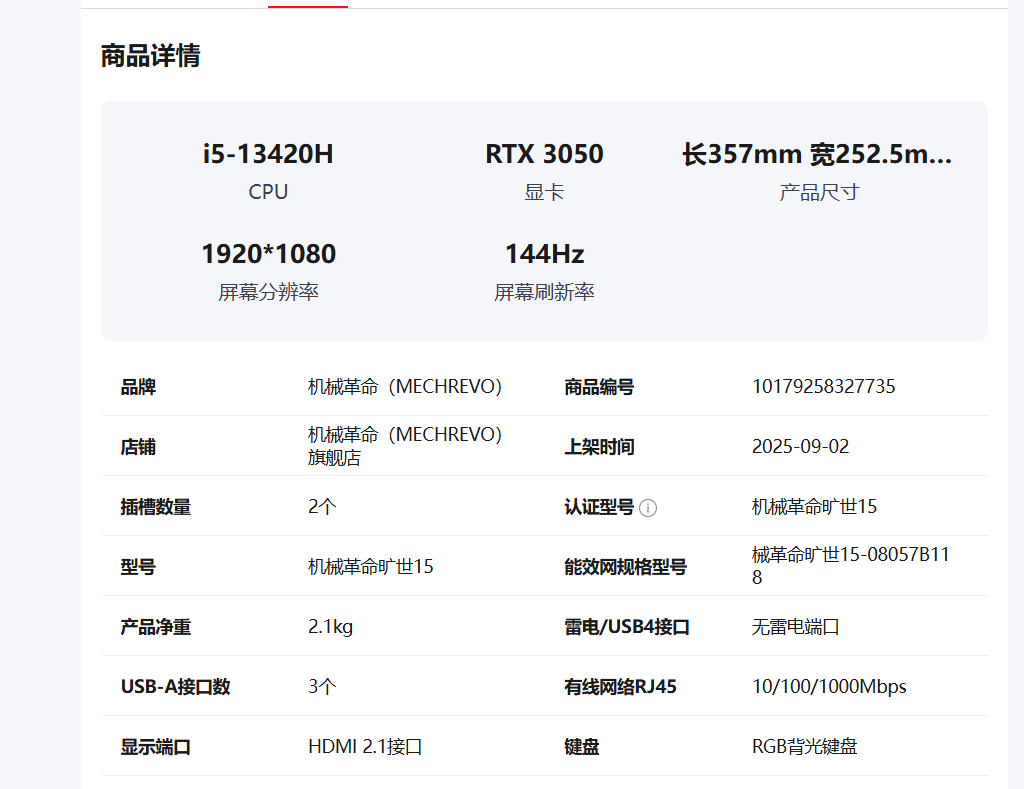The image size is (1024, 789).
Task: Click the 显示端口 label
Action: (x=156, y=747)
